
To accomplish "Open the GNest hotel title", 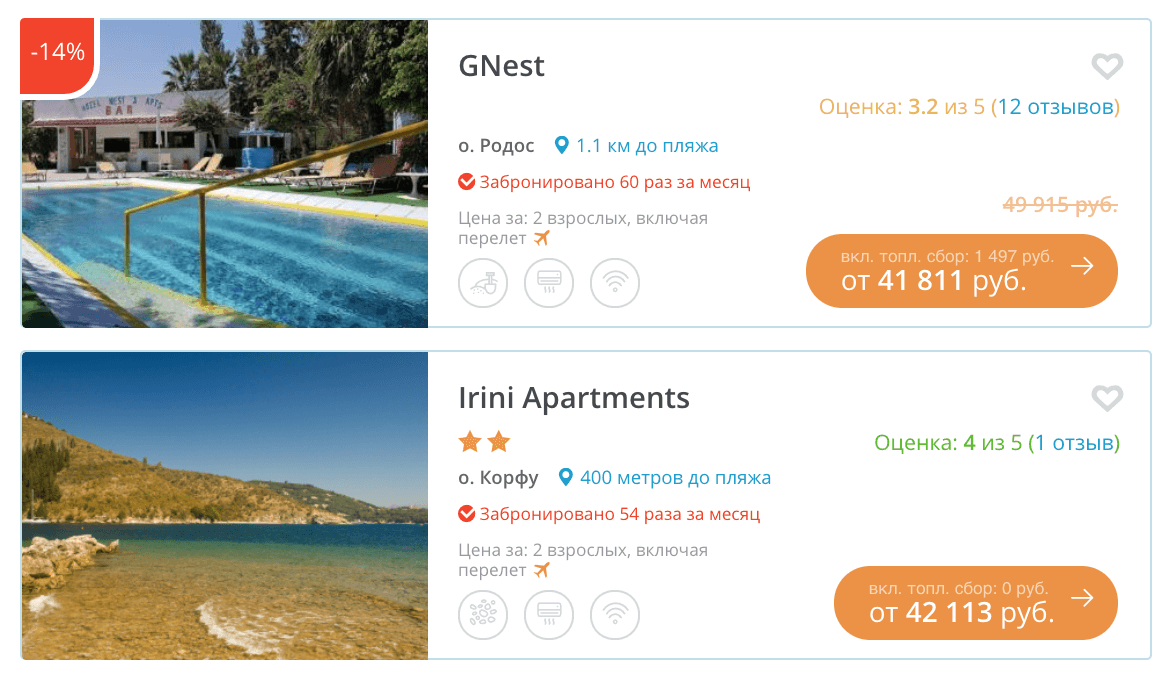I will click(501, 66).
